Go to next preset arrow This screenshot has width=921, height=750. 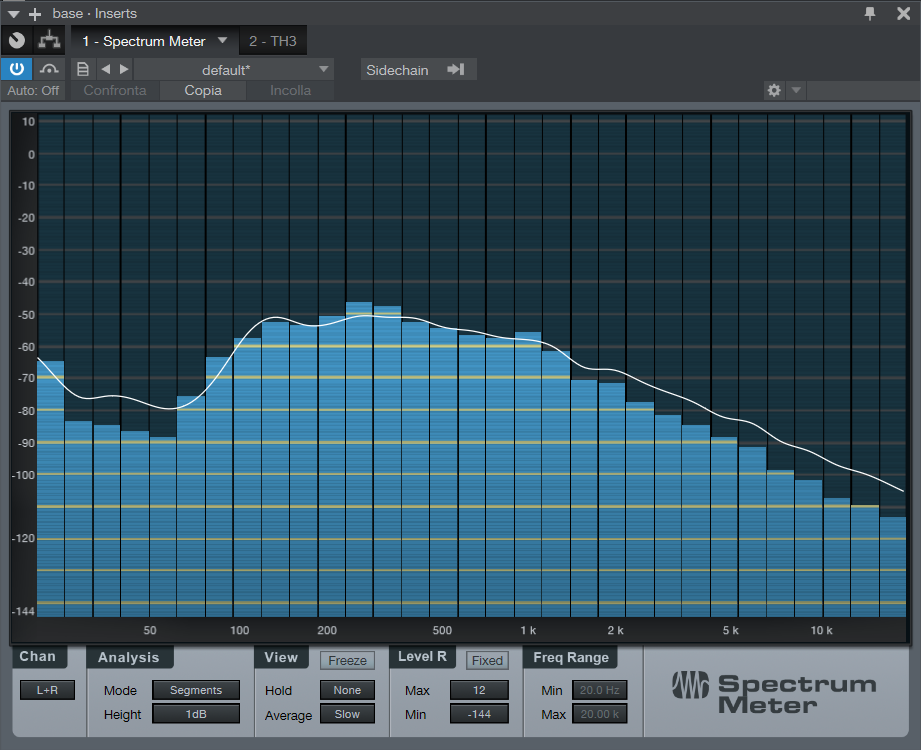[x=124, y=69]
